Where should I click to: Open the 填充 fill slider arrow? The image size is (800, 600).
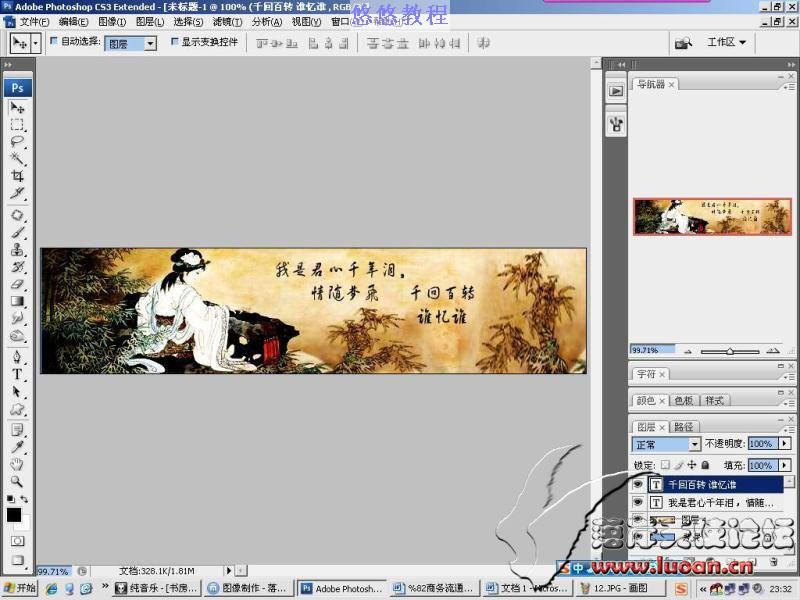785,465
